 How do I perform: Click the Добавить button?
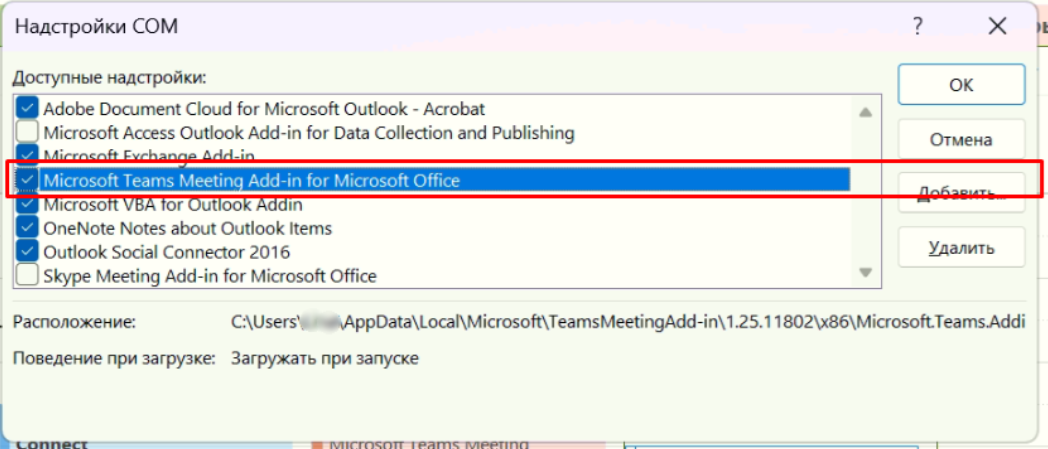point(961,193)
